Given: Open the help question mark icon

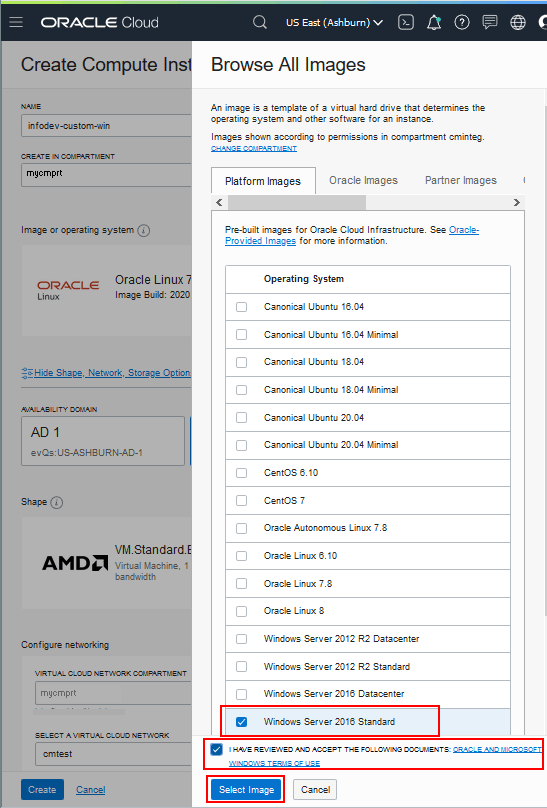Looking at the screenshot, I should coord(462,22).
